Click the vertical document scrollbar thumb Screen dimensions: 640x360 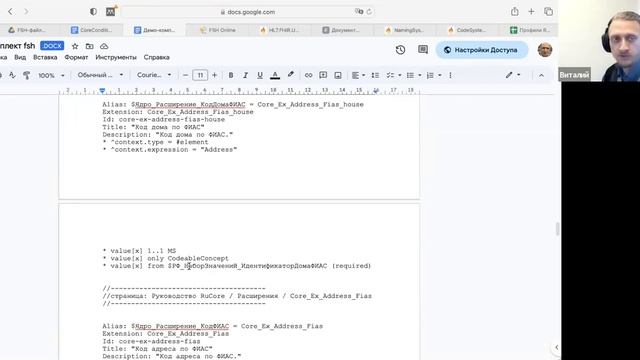(557, 229)
